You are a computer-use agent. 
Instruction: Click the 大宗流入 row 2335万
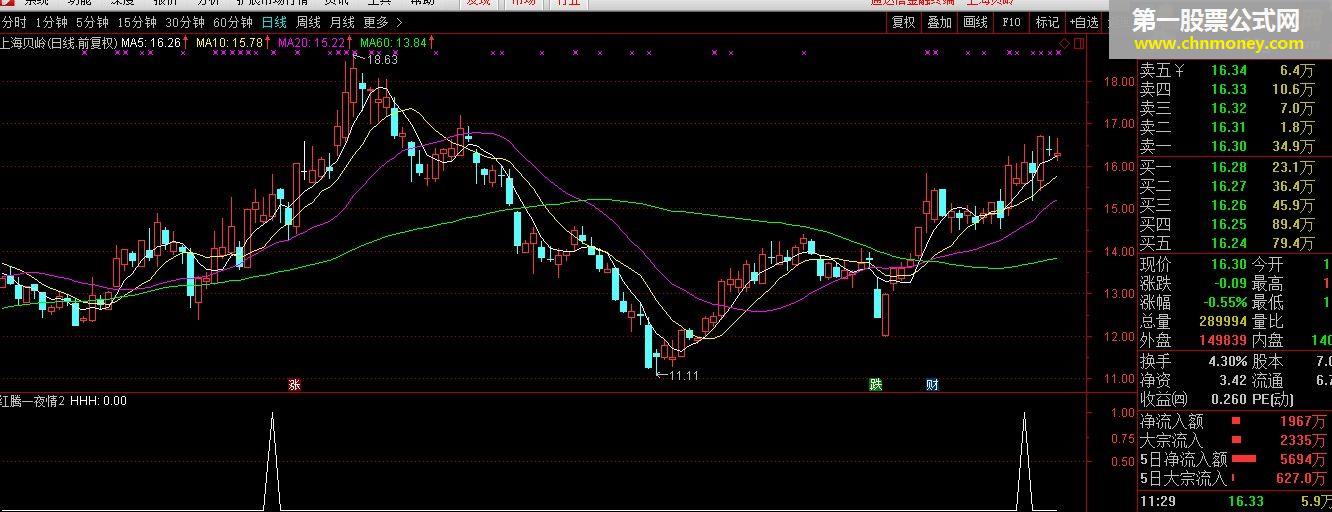click(x=1234, y=441)
